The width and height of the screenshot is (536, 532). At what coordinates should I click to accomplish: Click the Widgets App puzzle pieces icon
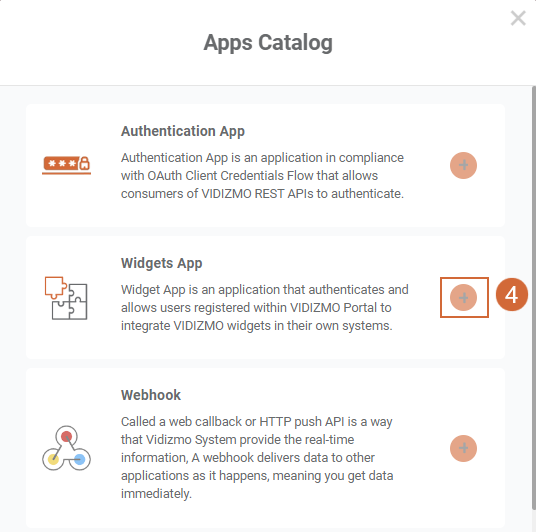tap(66, 298)
